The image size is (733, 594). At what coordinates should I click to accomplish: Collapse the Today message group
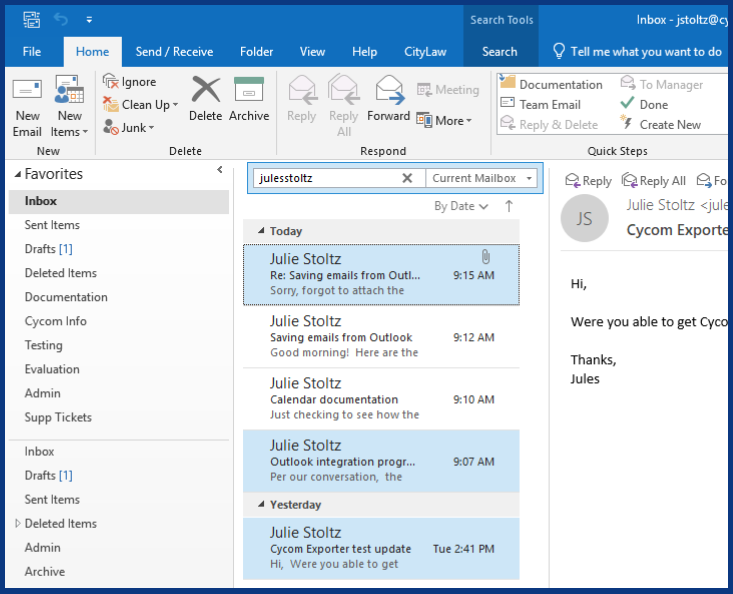coord(261,230)
